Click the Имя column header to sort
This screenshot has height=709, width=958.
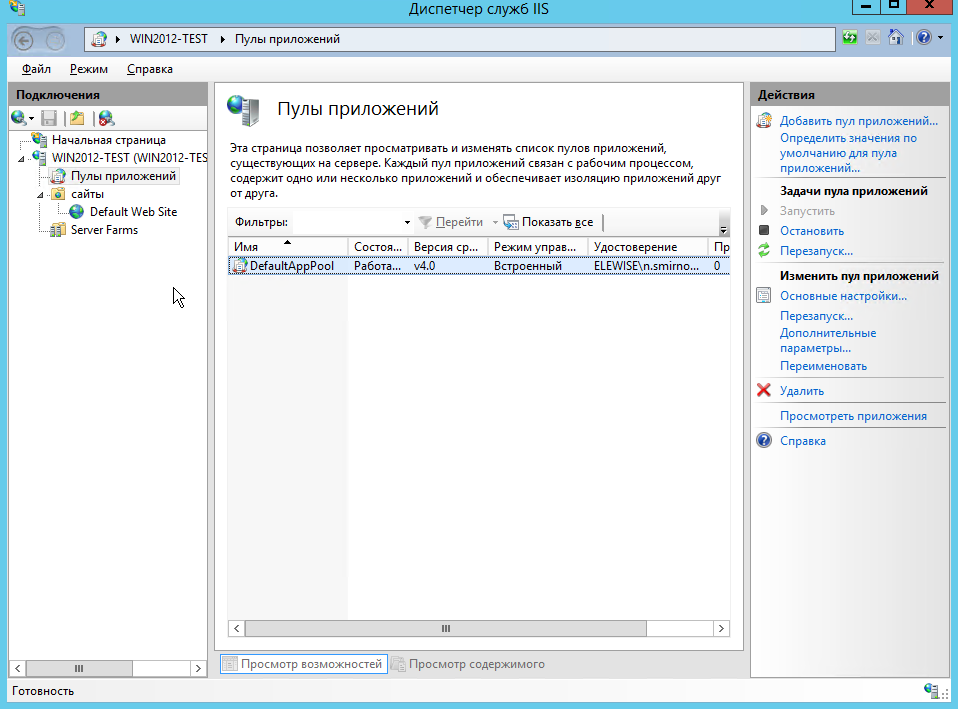[286, 247]
